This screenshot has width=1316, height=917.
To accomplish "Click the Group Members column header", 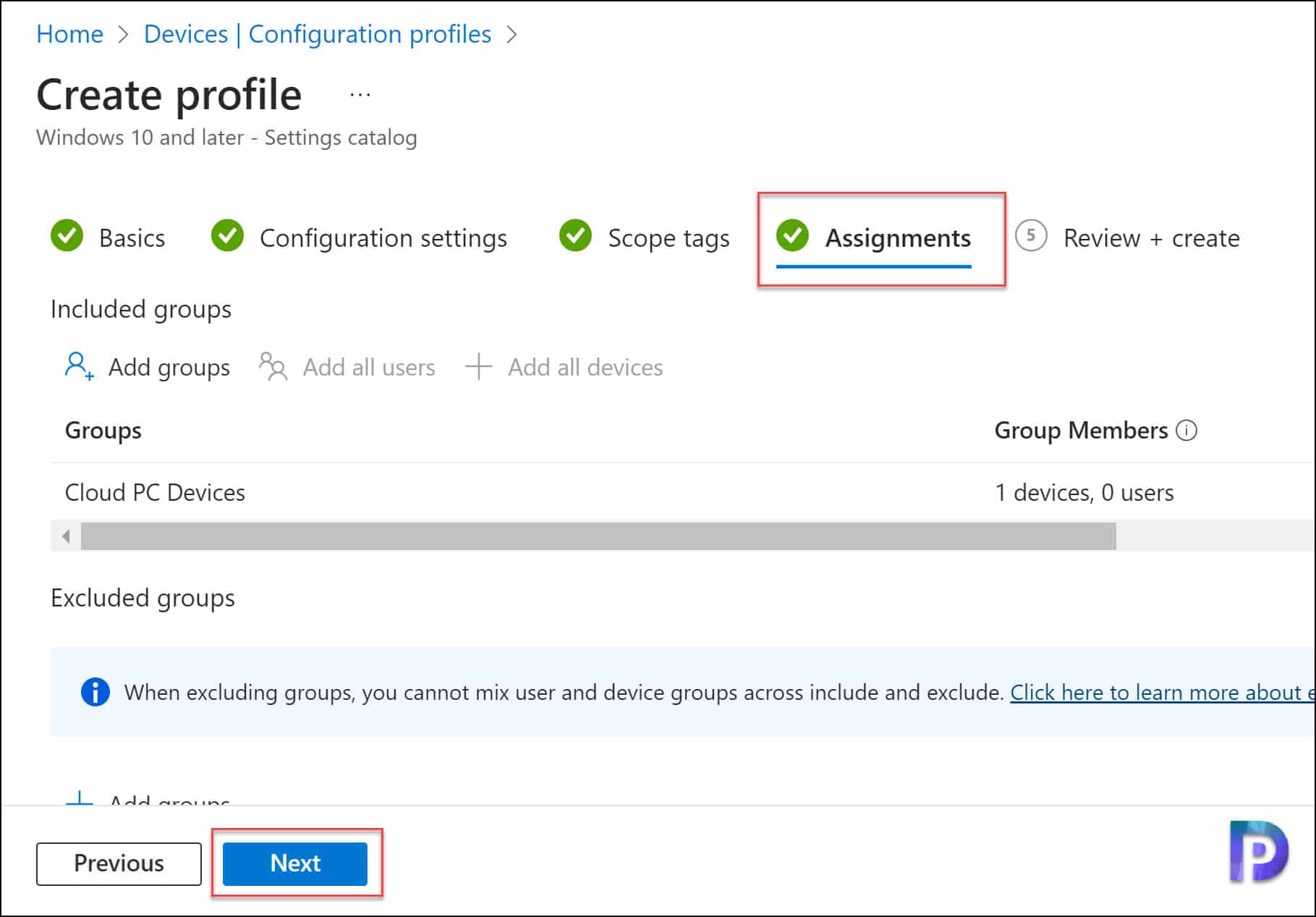I will (1081, 430).
